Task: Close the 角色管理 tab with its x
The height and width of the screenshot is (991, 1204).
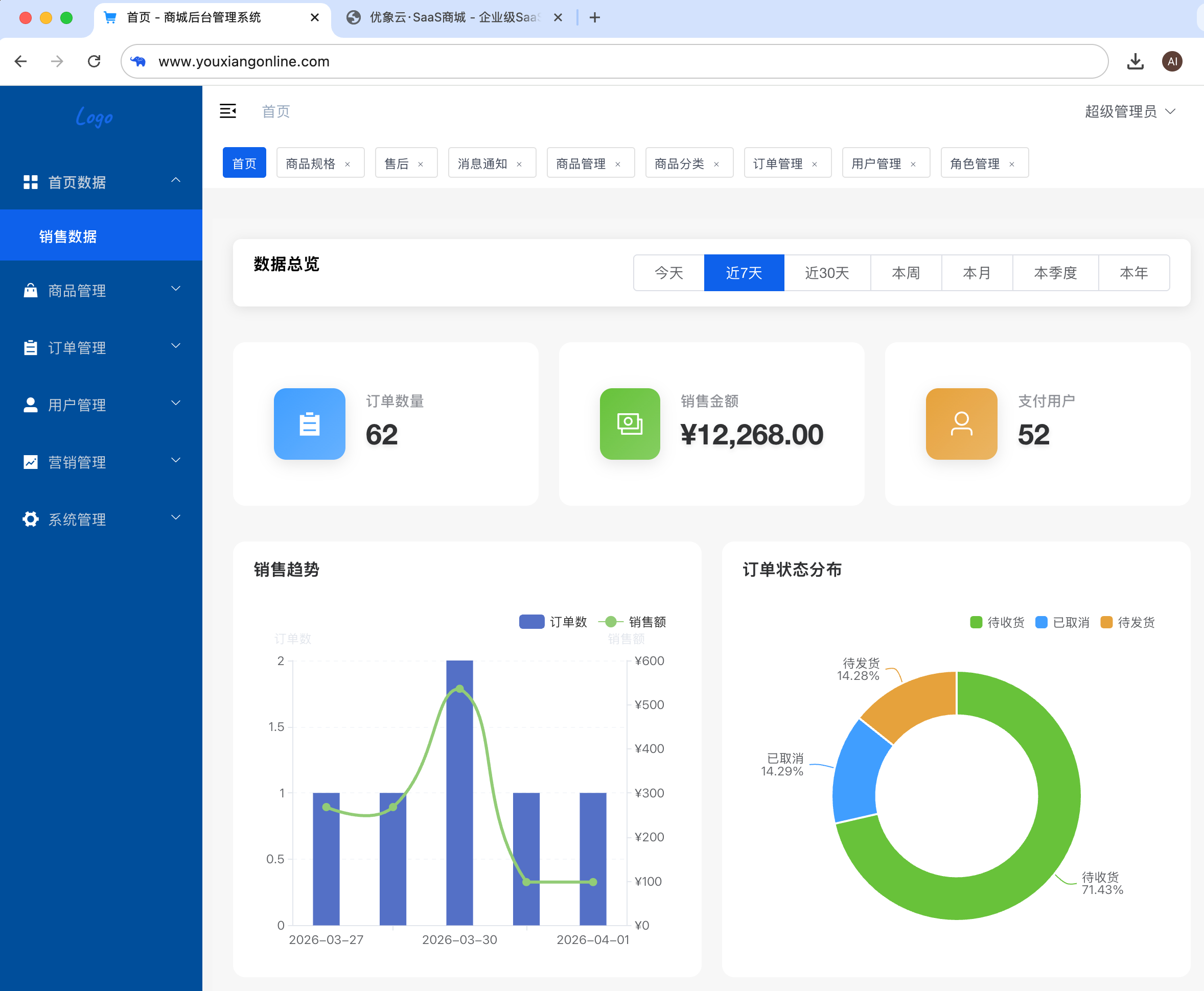Action: [x=1011, y=164]
